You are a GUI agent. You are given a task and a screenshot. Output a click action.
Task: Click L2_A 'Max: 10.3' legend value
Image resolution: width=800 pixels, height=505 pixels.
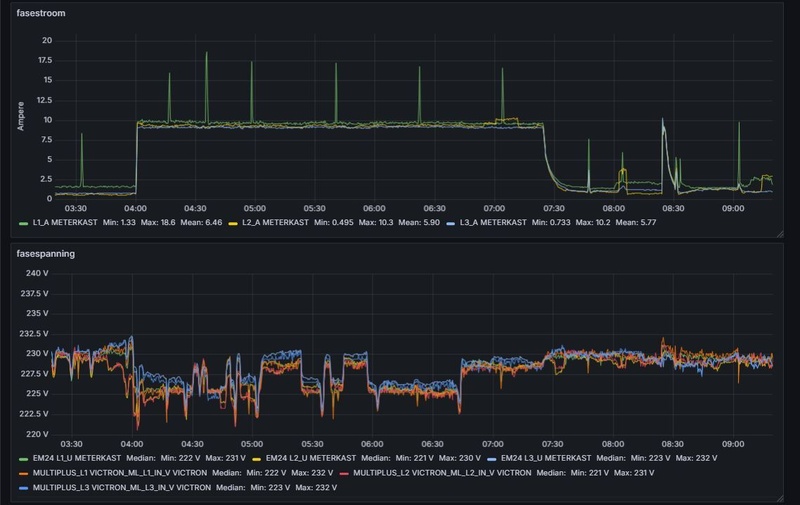click(x=376, y=222)
